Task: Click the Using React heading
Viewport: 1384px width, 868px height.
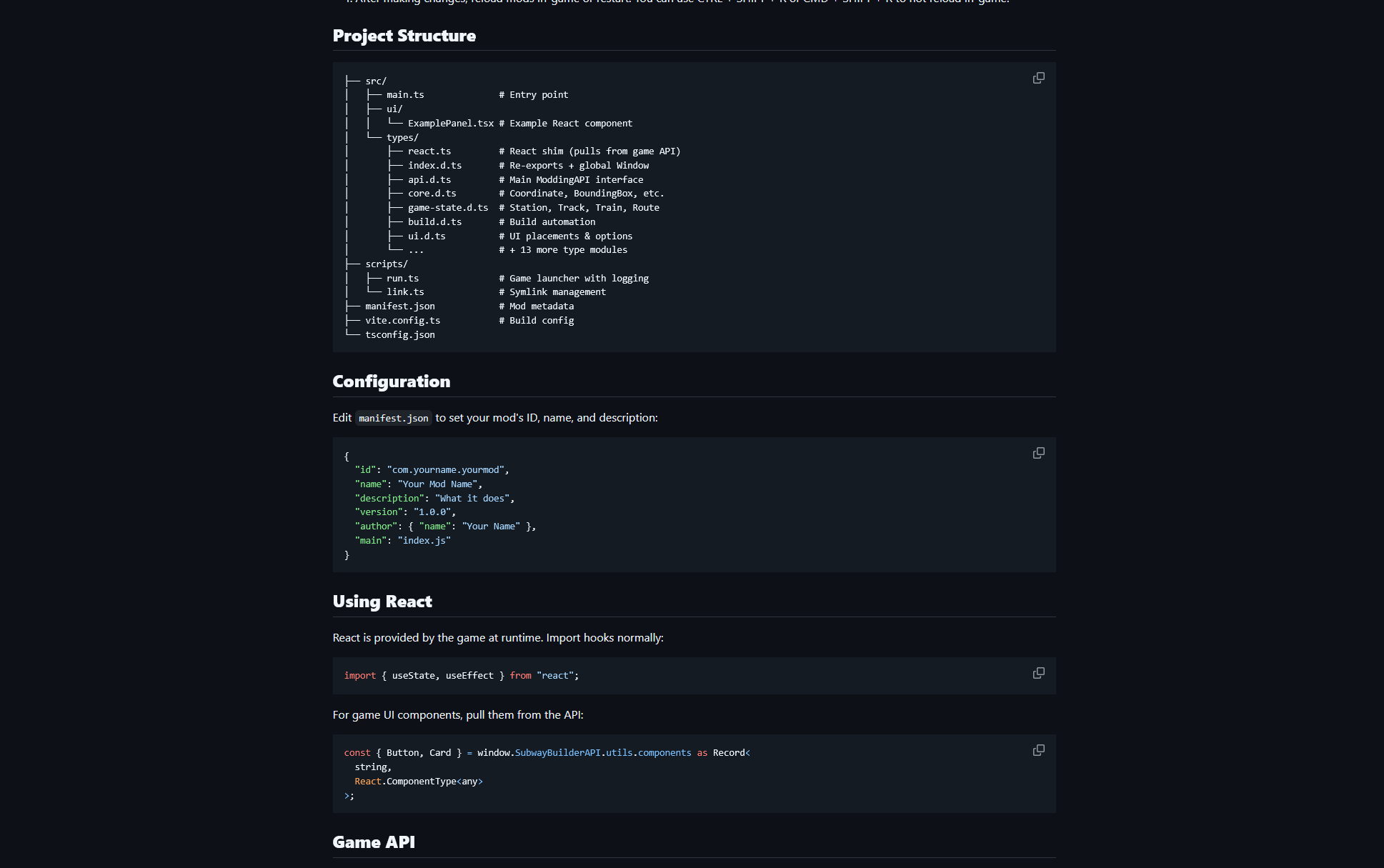Action: (x=382, y=602)
